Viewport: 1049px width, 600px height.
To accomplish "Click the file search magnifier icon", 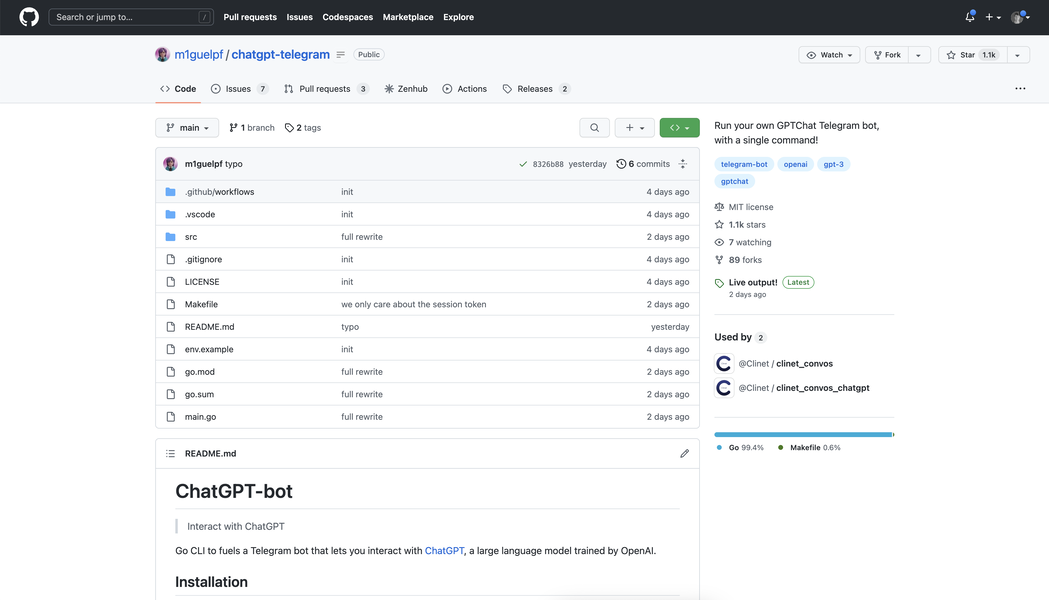I will coord(594,128).
